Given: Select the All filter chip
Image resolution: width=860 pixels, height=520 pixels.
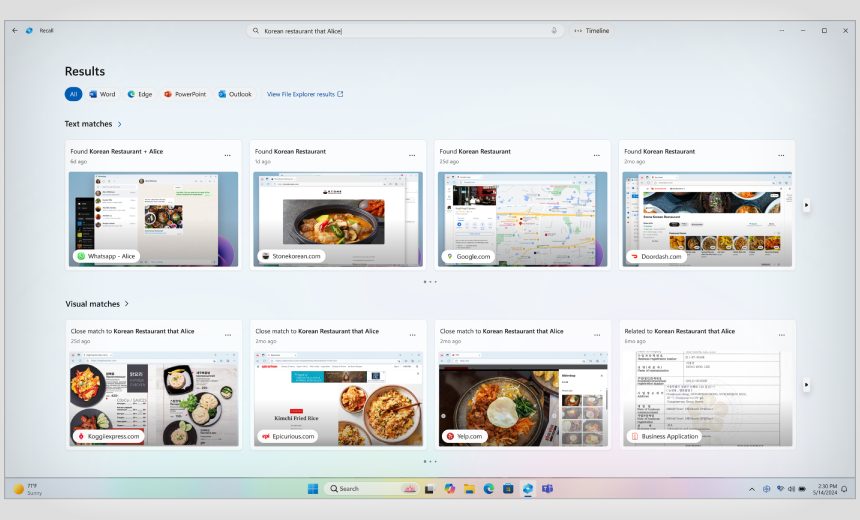Looking at the screenshot, I should (x=73, y=94).
